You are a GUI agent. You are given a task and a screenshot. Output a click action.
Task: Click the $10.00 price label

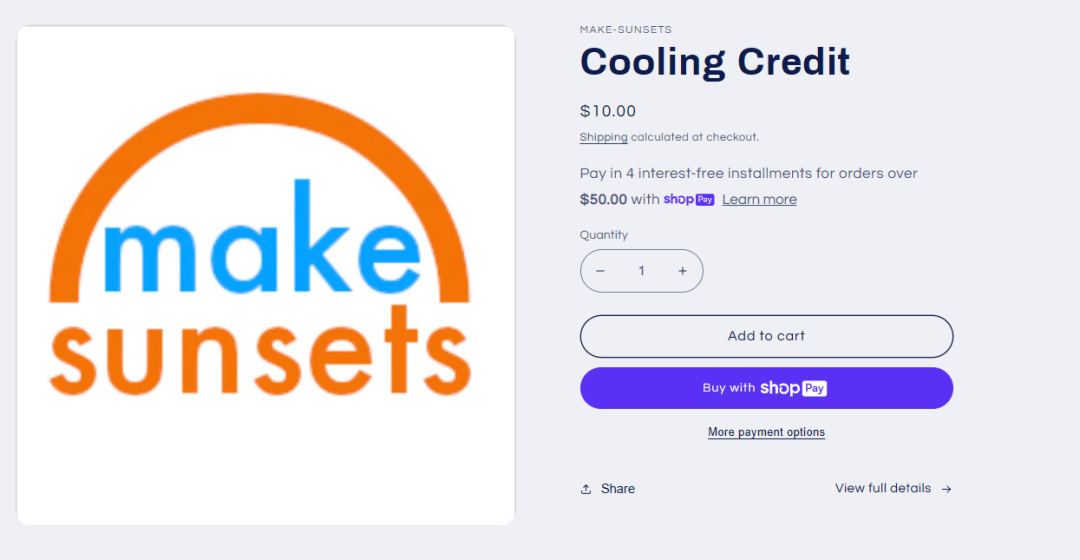click(x=608, y=111)
